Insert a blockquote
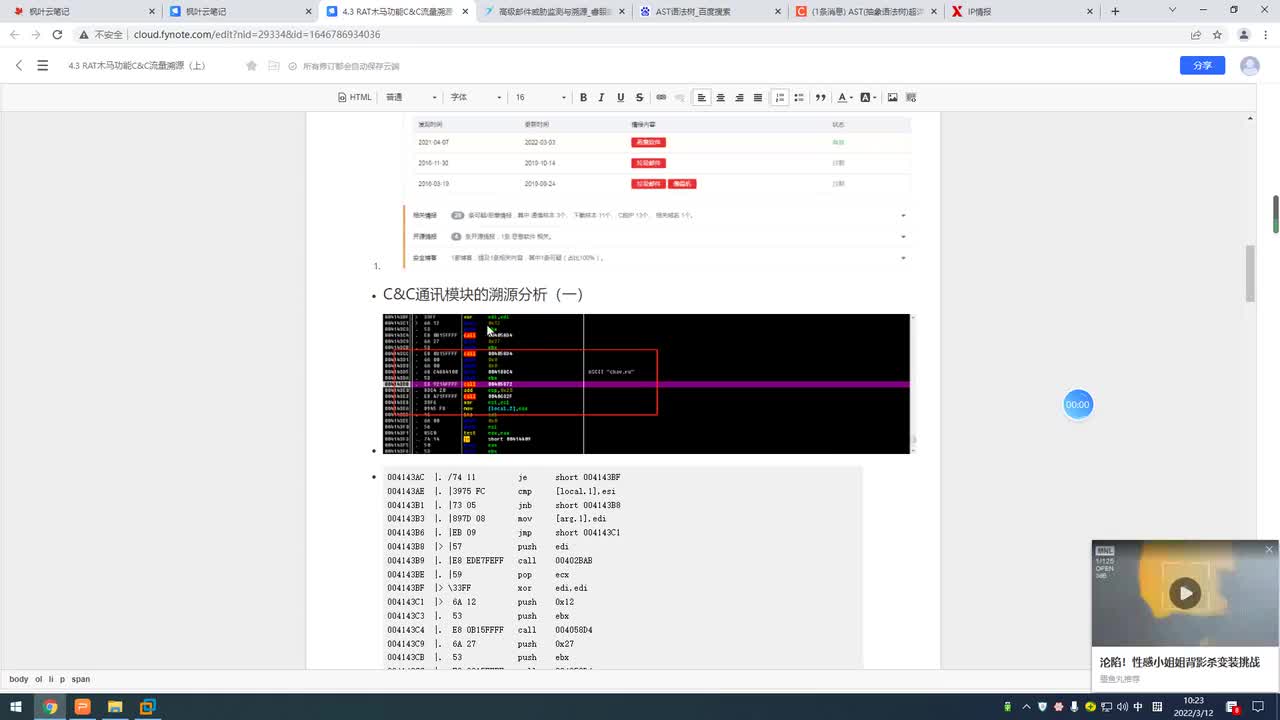This screenshot has height=720, width=1280. tap(821, 97)
